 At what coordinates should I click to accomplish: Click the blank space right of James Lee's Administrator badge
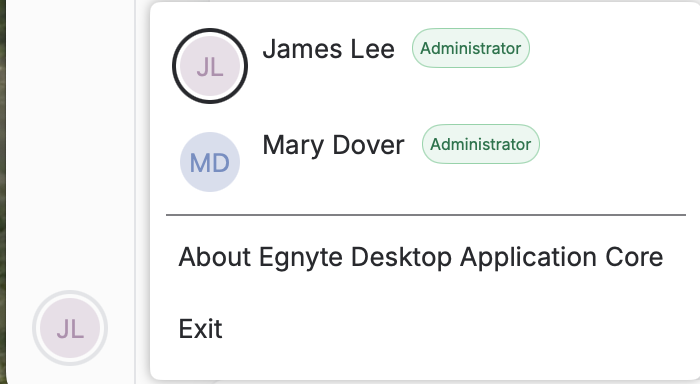tap(612, 48)
